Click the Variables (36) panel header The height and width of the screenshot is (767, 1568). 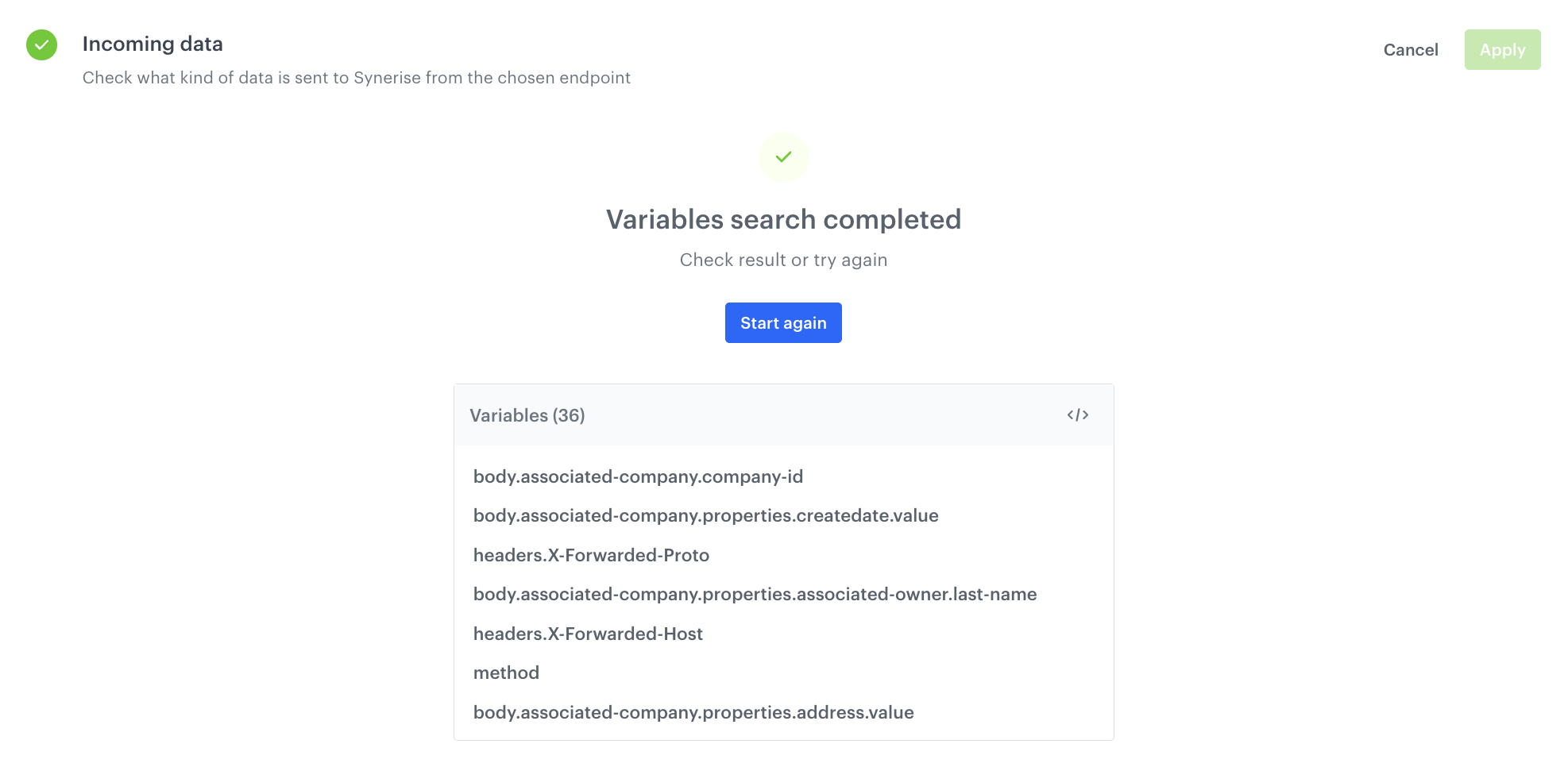[527, 414]
